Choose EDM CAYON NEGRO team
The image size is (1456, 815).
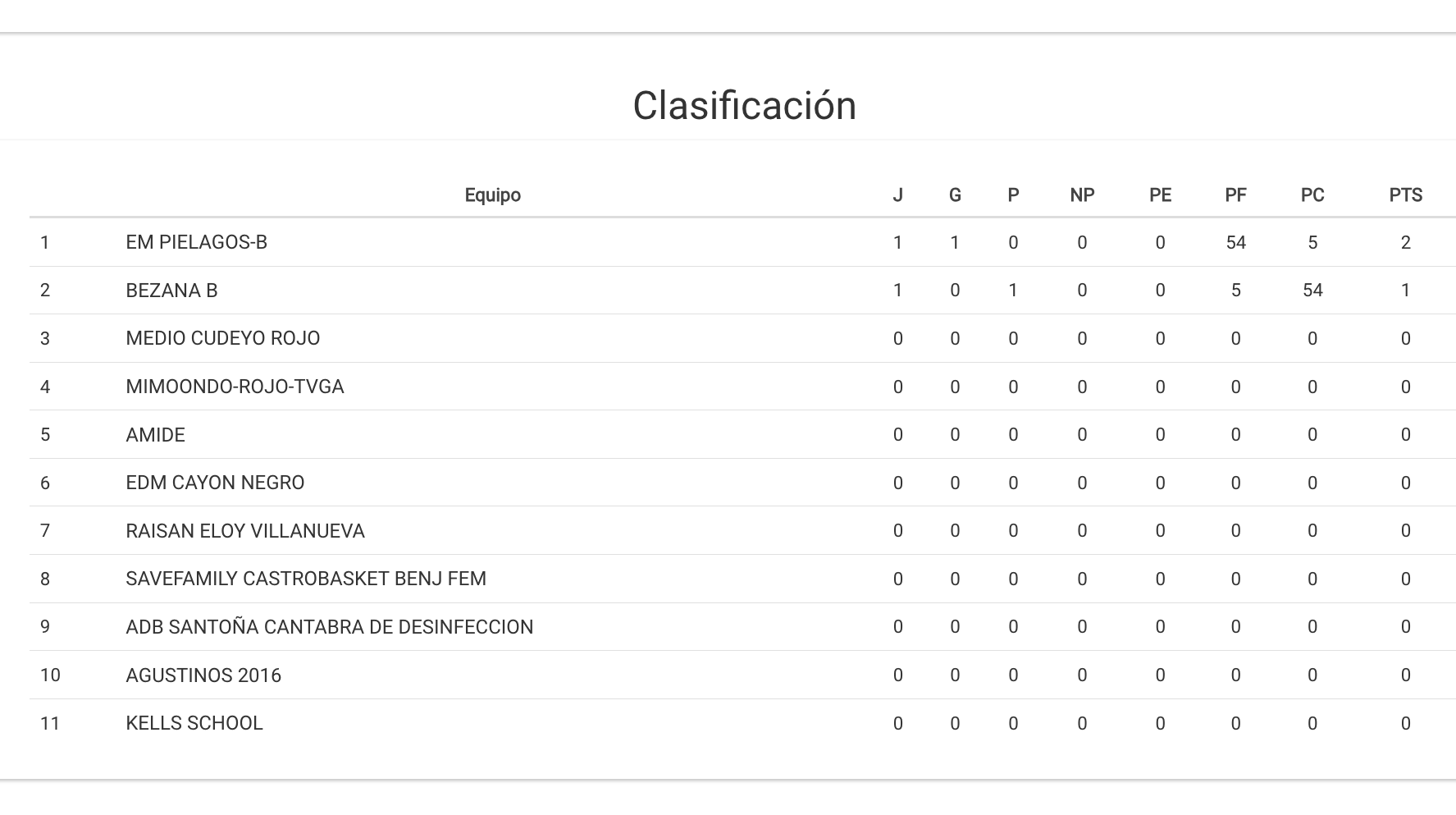point(215,483)
